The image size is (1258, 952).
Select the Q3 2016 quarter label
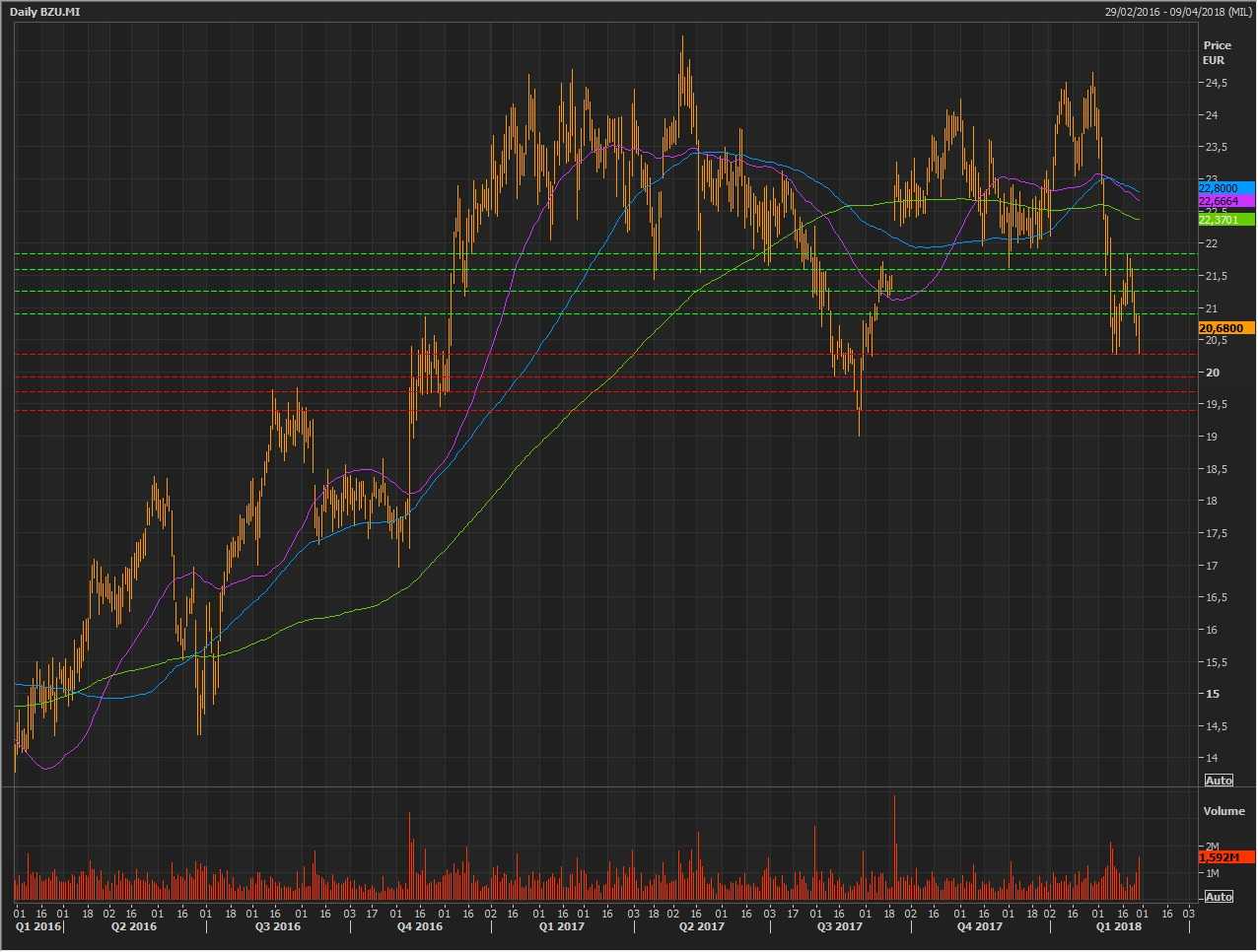tap(278, 926)
